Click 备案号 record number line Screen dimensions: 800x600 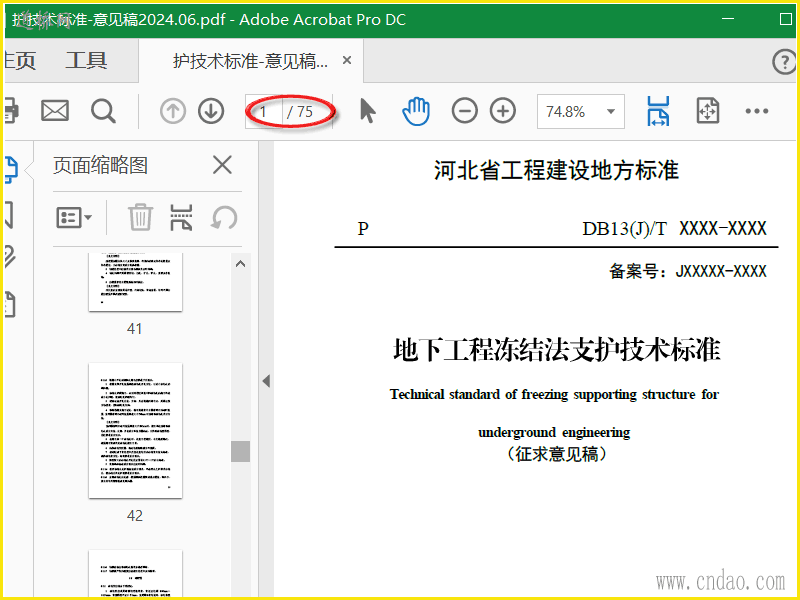688,271
